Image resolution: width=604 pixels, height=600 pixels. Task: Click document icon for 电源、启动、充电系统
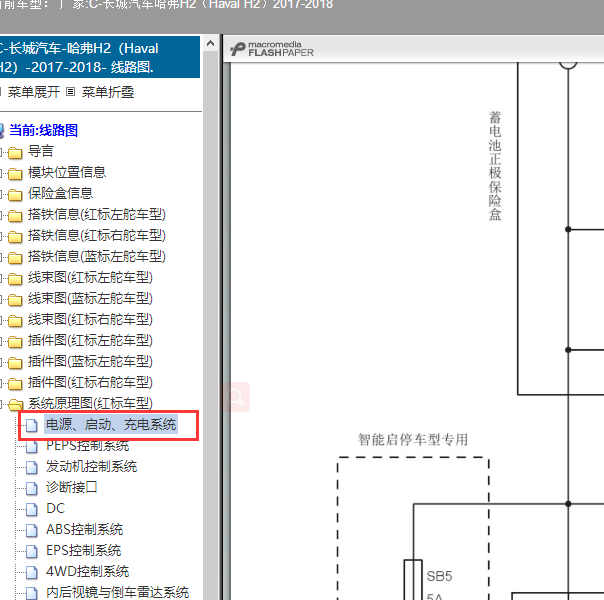(32, 425)
